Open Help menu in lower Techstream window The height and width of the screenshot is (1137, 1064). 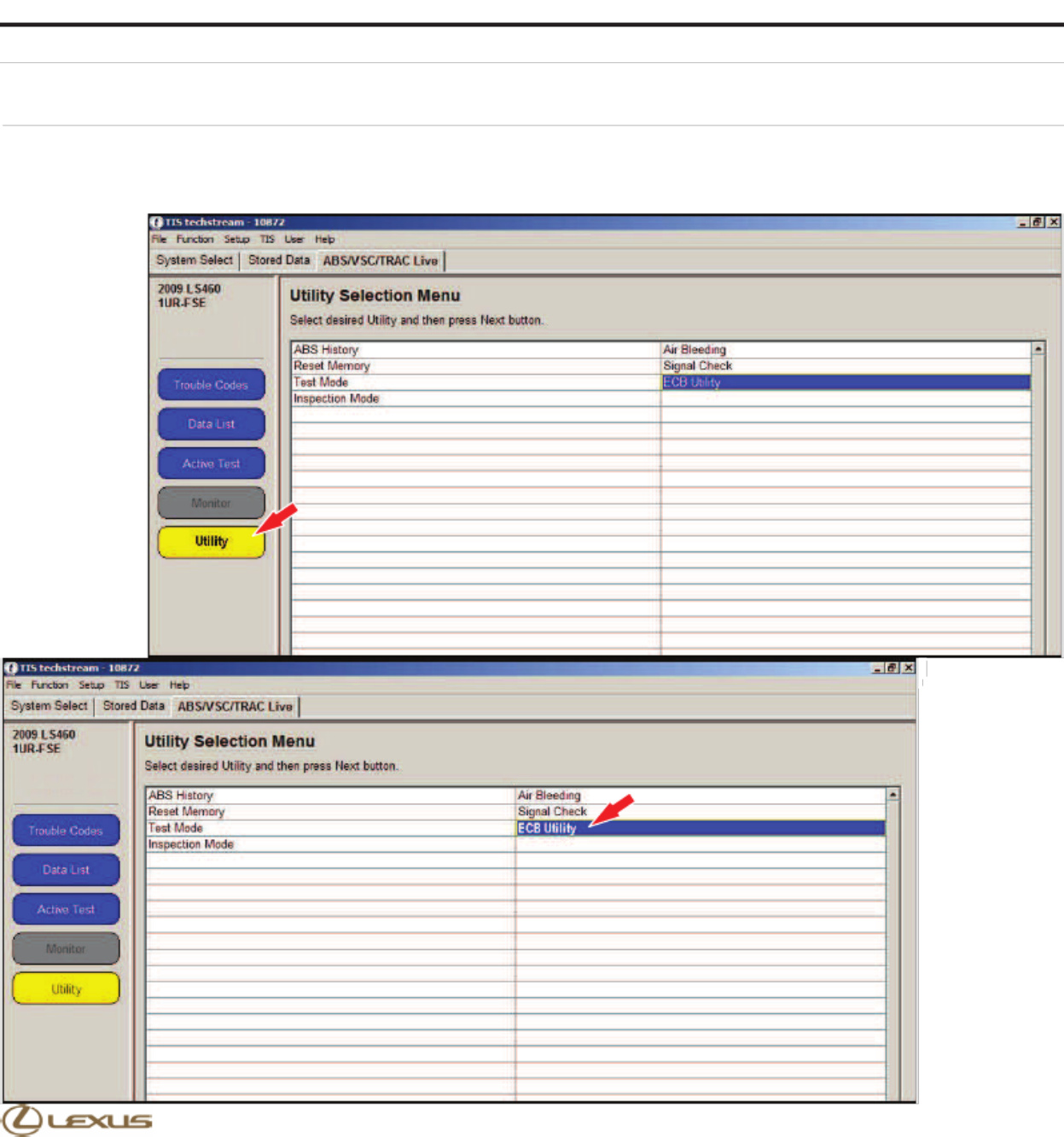coord(179,685)
